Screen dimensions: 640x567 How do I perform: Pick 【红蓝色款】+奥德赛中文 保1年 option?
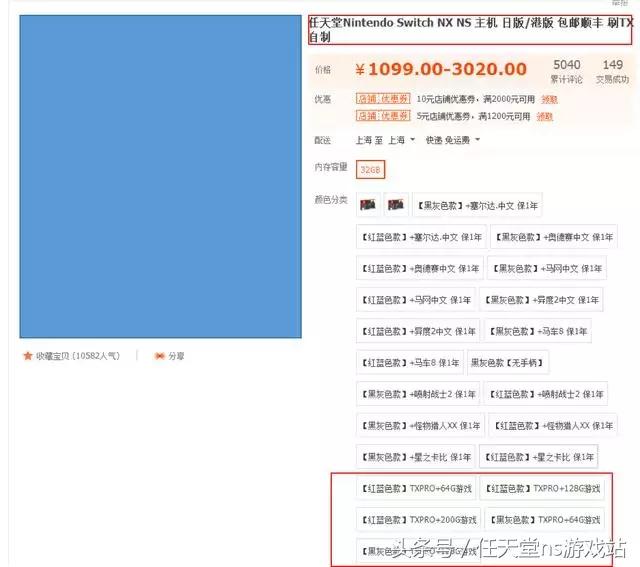pos(420,268)
